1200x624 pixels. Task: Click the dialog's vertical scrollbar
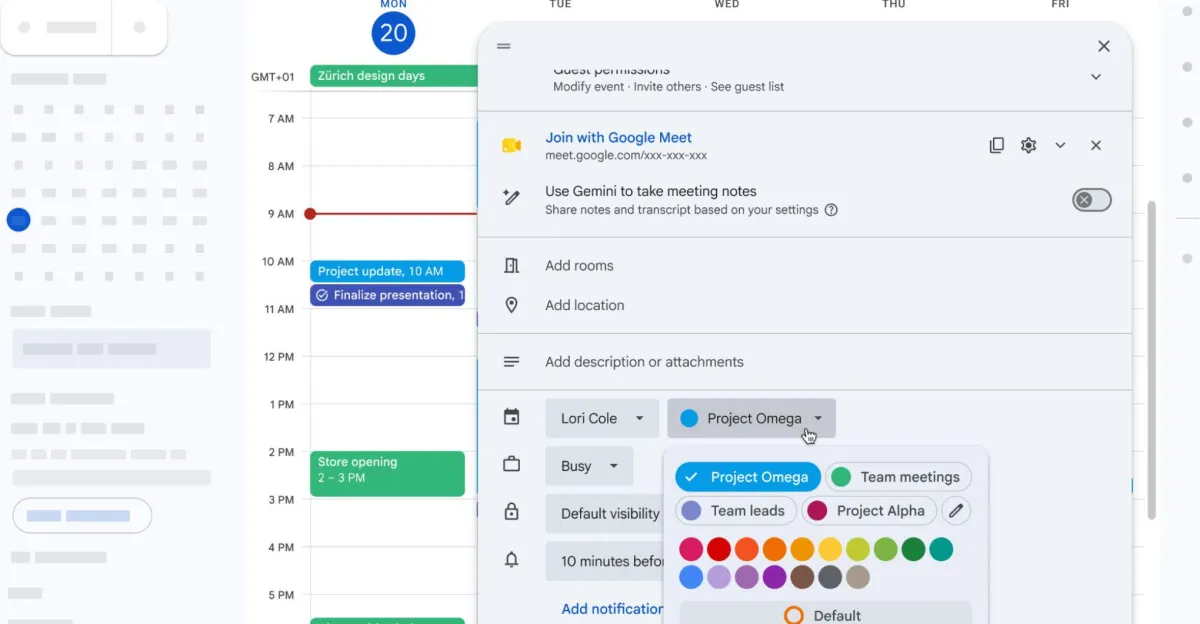1151,360
